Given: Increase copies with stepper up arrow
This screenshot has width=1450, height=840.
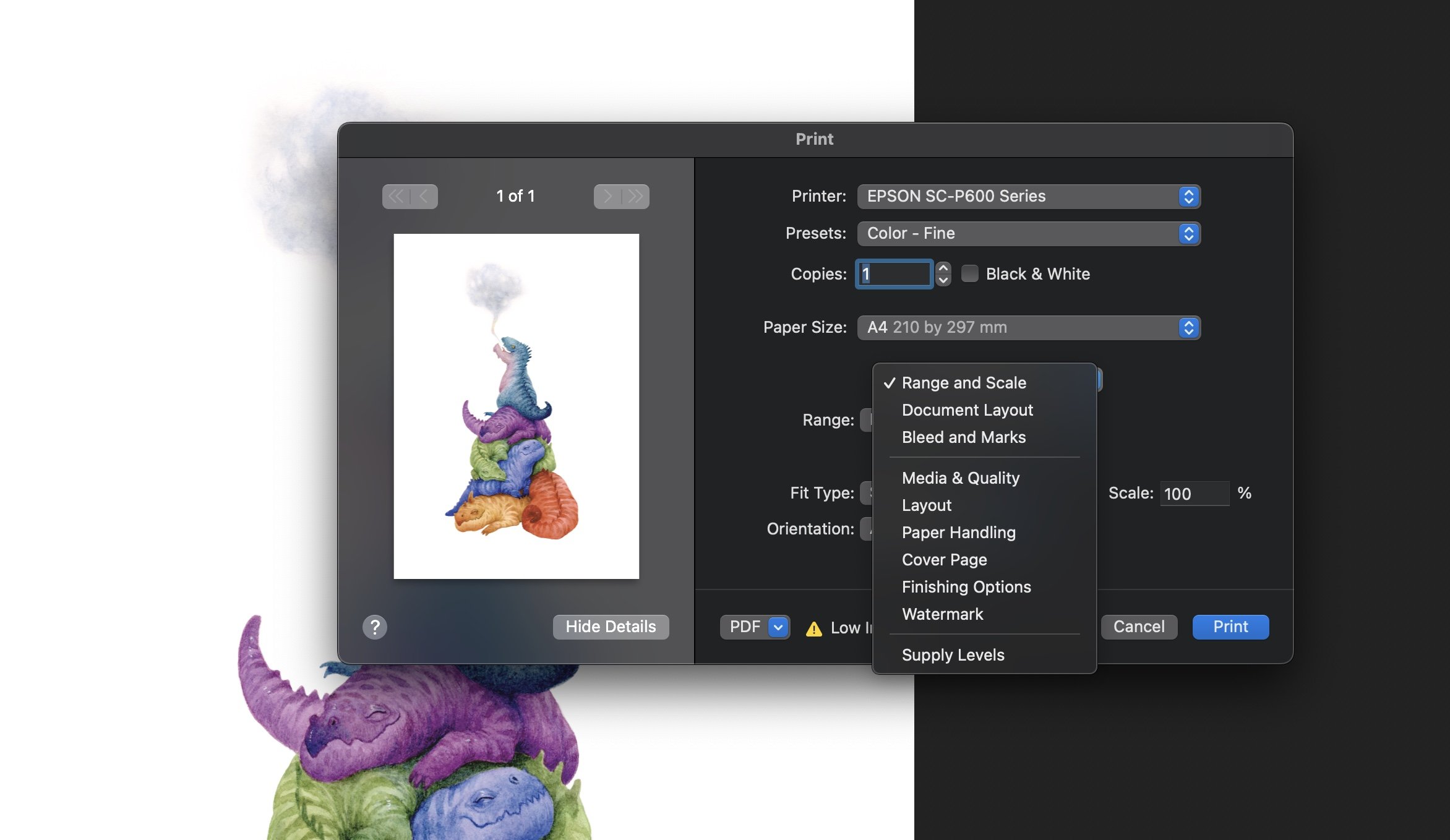Looking at the screenshot, I should [943, 268].
